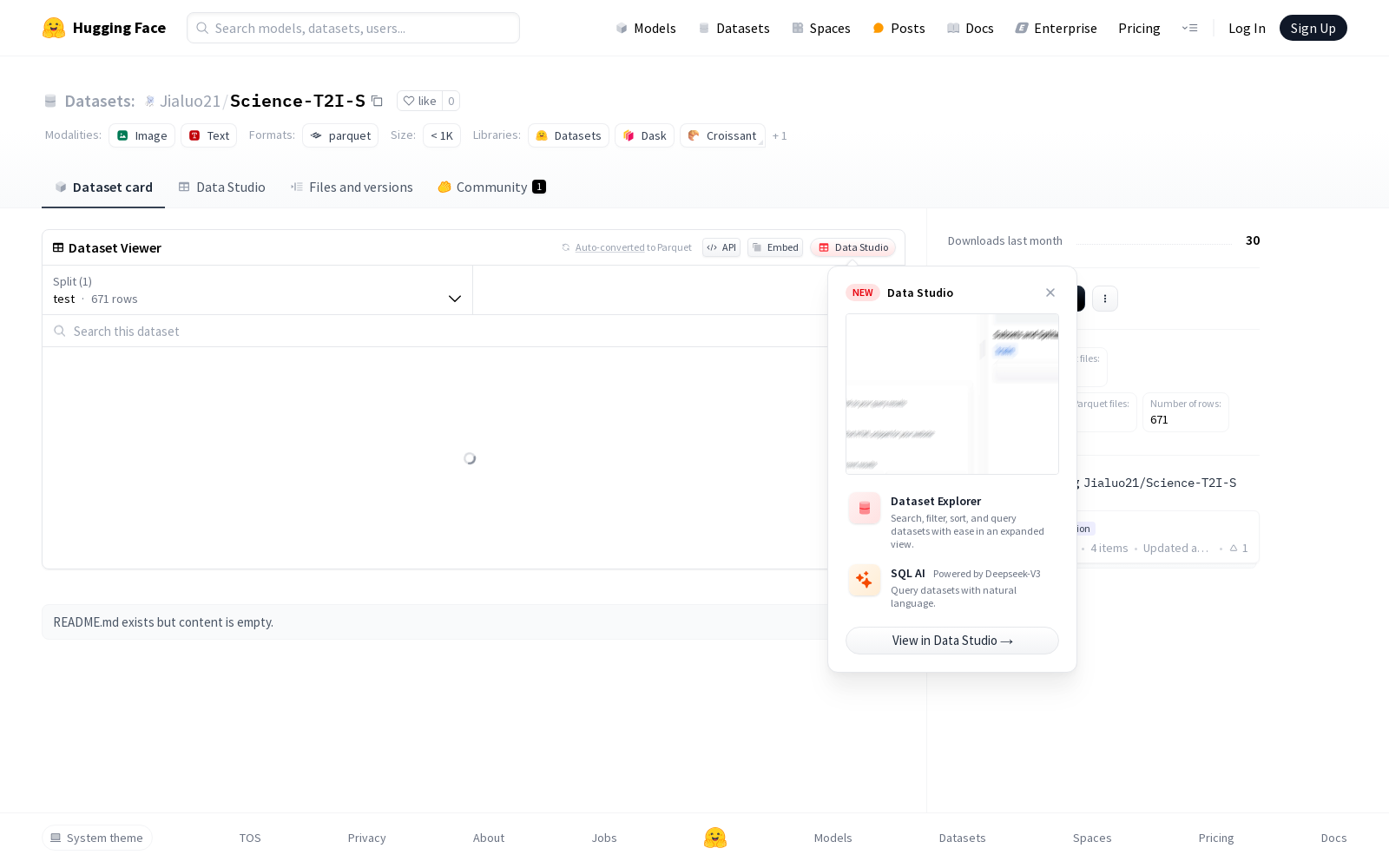Image resolution: width=1389 pixels, height=868 pixels.
Task: Click the "30" downloads last month value
Action: (1253, 240)
